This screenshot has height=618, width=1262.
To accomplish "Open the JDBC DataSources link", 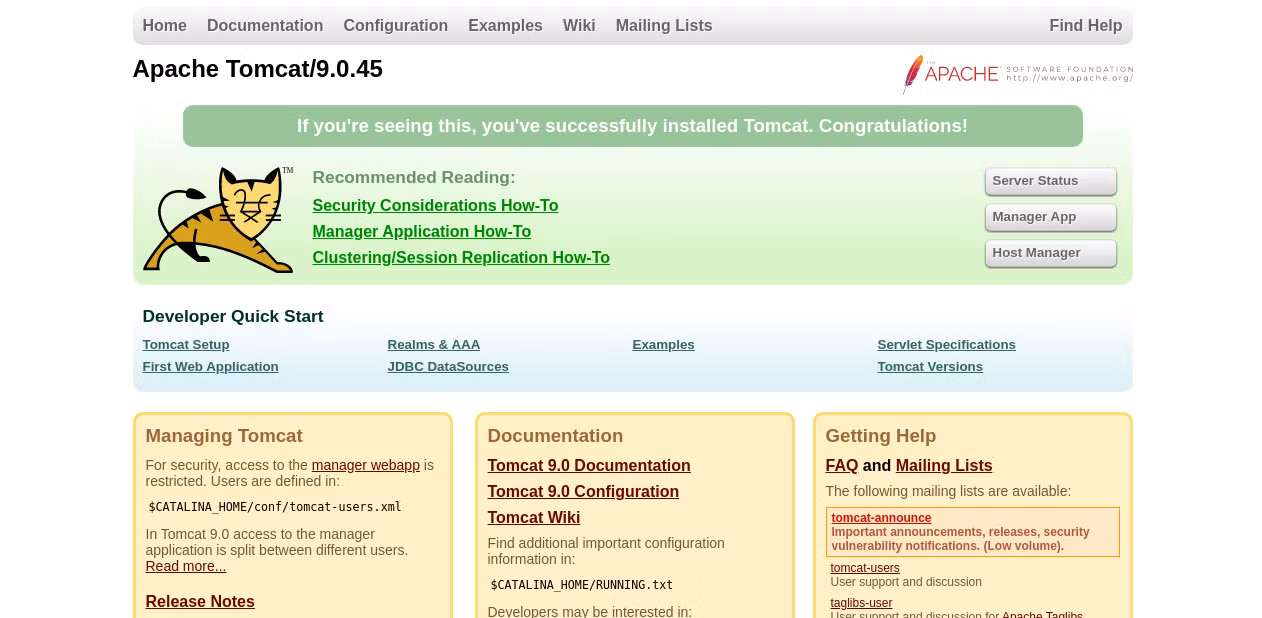I will 448,367.
